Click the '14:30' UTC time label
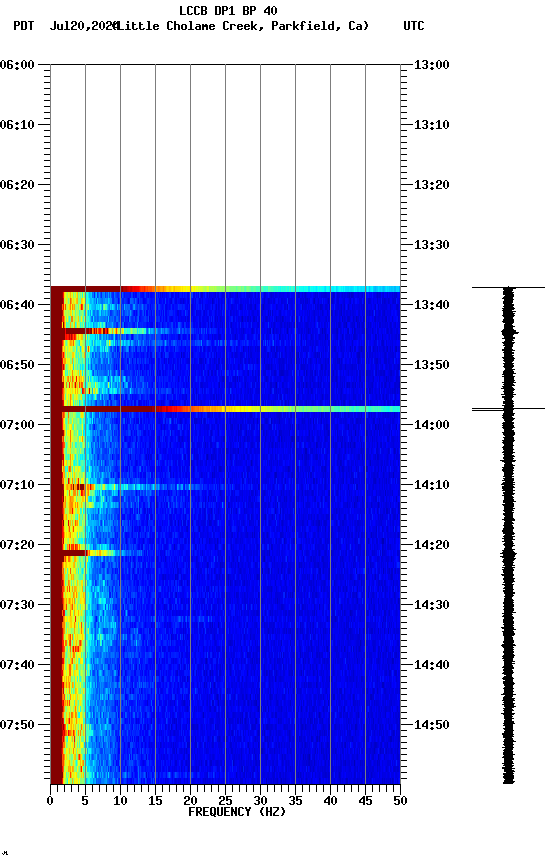The width and height of the screenshot is (552, 864). [x=432, y=605]
